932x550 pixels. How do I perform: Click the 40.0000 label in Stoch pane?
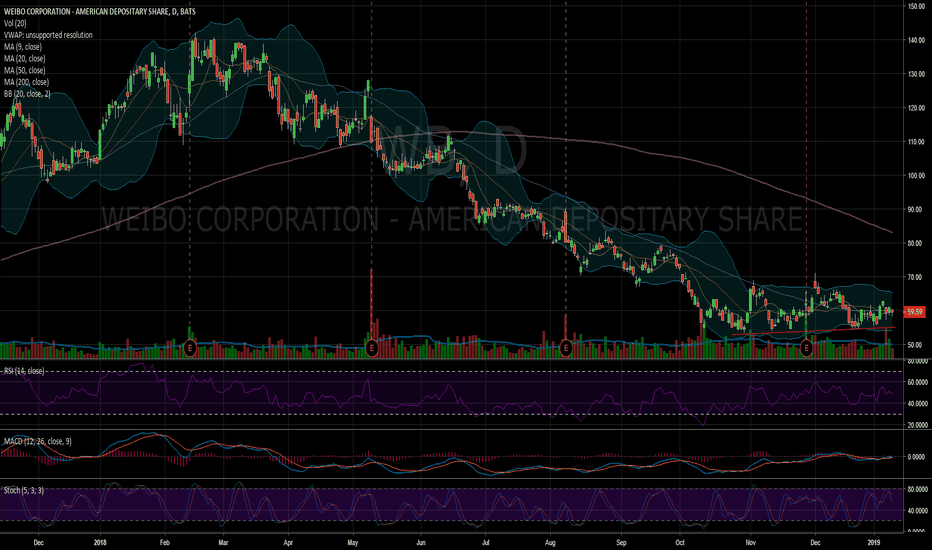918,511
